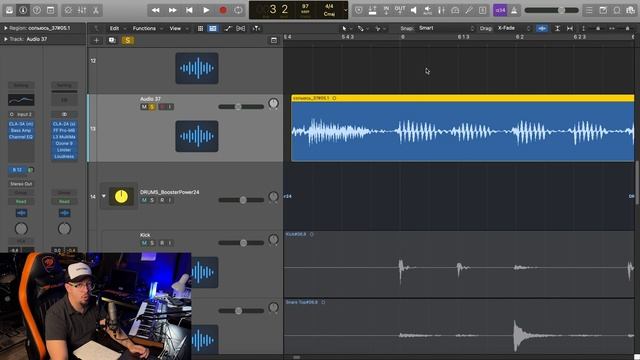Open LCD display mode dropdown arrow
The height and width of the screenshot is (360, 640).
[345, 11]
